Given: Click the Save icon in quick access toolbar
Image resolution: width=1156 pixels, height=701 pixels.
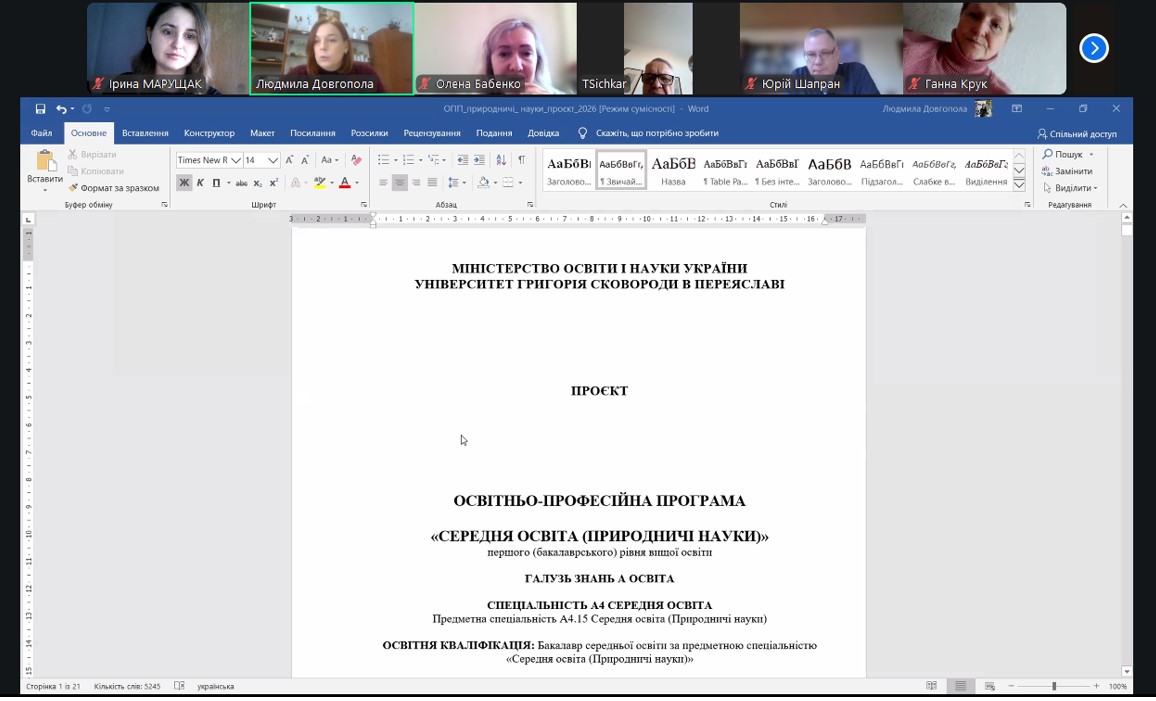Looking at the screenshot, I should (40, 109).
